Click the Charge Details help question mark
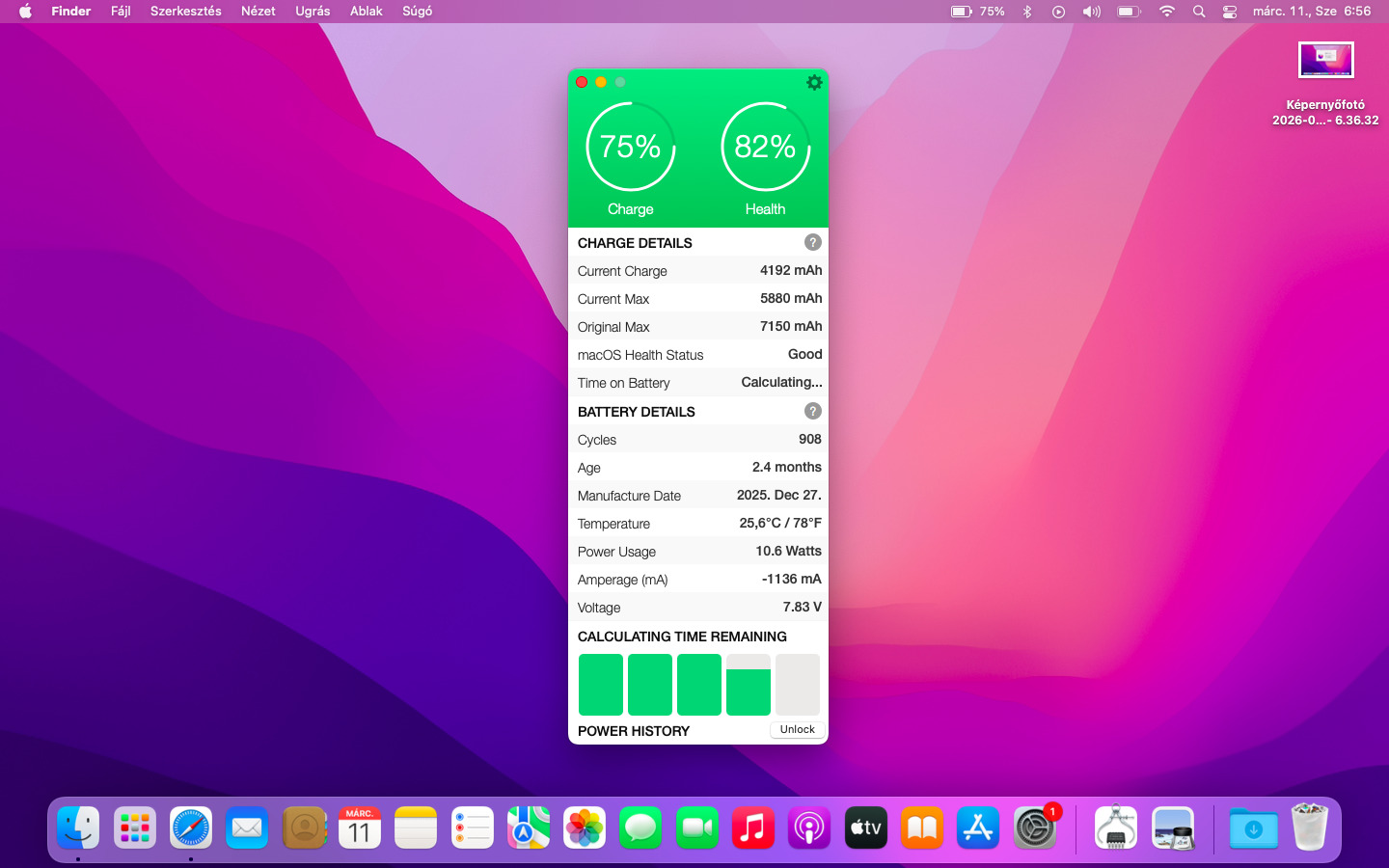Viewport: 1389px width, 868px height. 813,242
